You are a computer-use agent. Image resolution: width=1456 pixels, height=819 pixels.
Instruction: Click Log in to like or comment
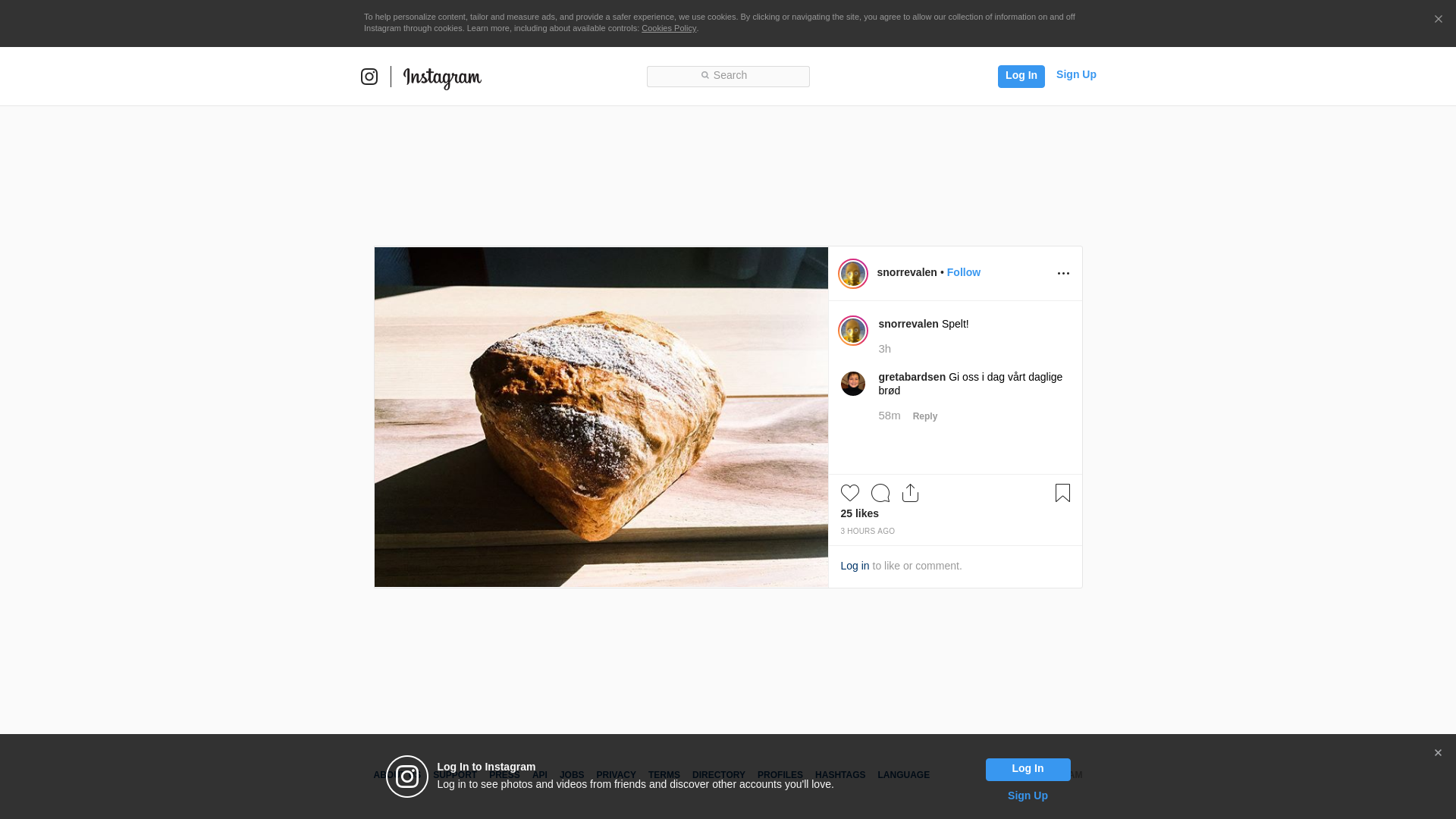point(855,566)
